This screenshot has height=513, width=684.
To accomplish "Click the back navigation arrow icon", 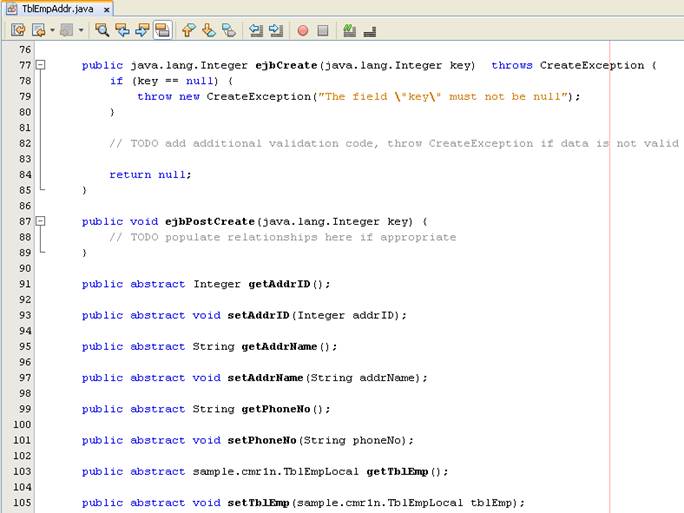I will point(39,30).
